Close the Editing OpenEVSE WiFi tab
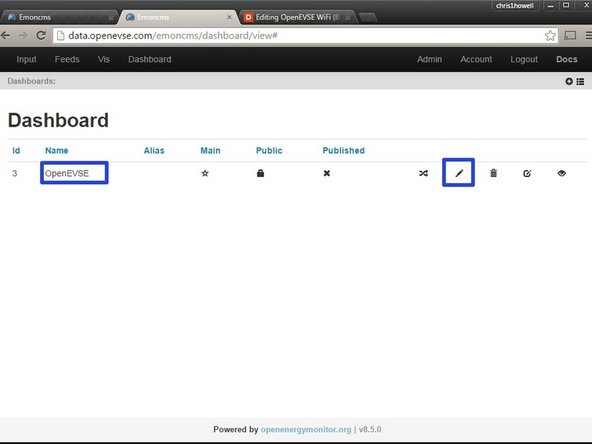The width and height of the screenshot is (592, 444). (347, 18)
